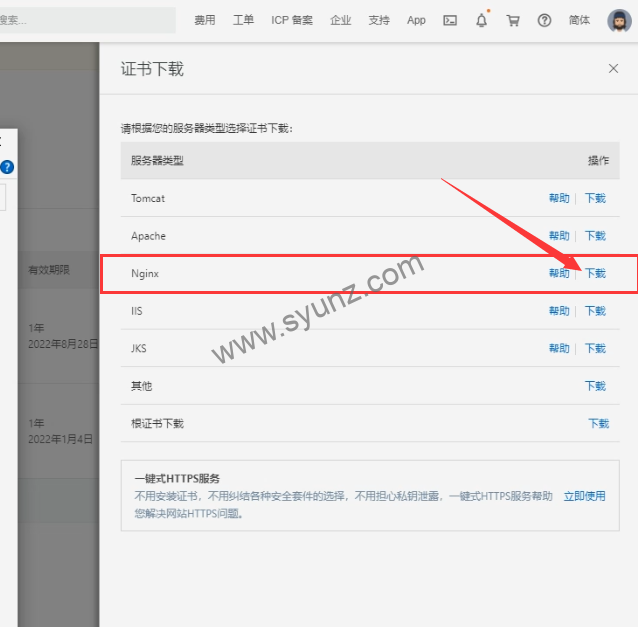Select the Tomcat row label

click(148, 198)
